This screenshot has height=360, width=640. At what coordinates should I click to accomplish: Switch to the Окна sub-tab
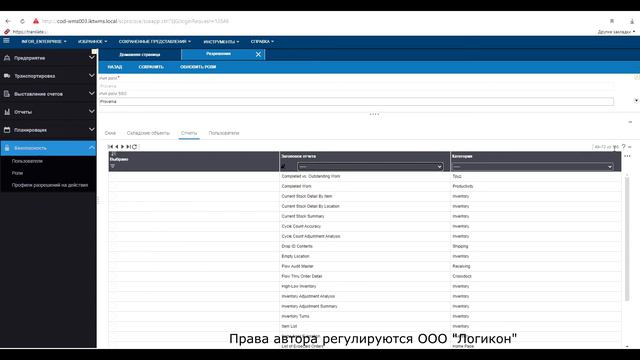[x=110, y=133]
